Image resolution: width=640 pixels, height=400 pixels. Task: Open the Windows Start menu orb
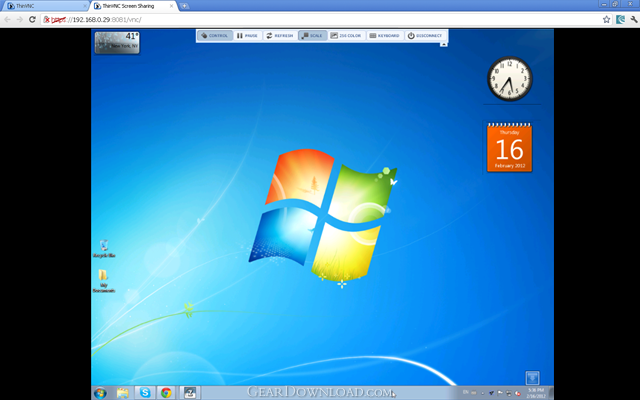pos(100,393)
